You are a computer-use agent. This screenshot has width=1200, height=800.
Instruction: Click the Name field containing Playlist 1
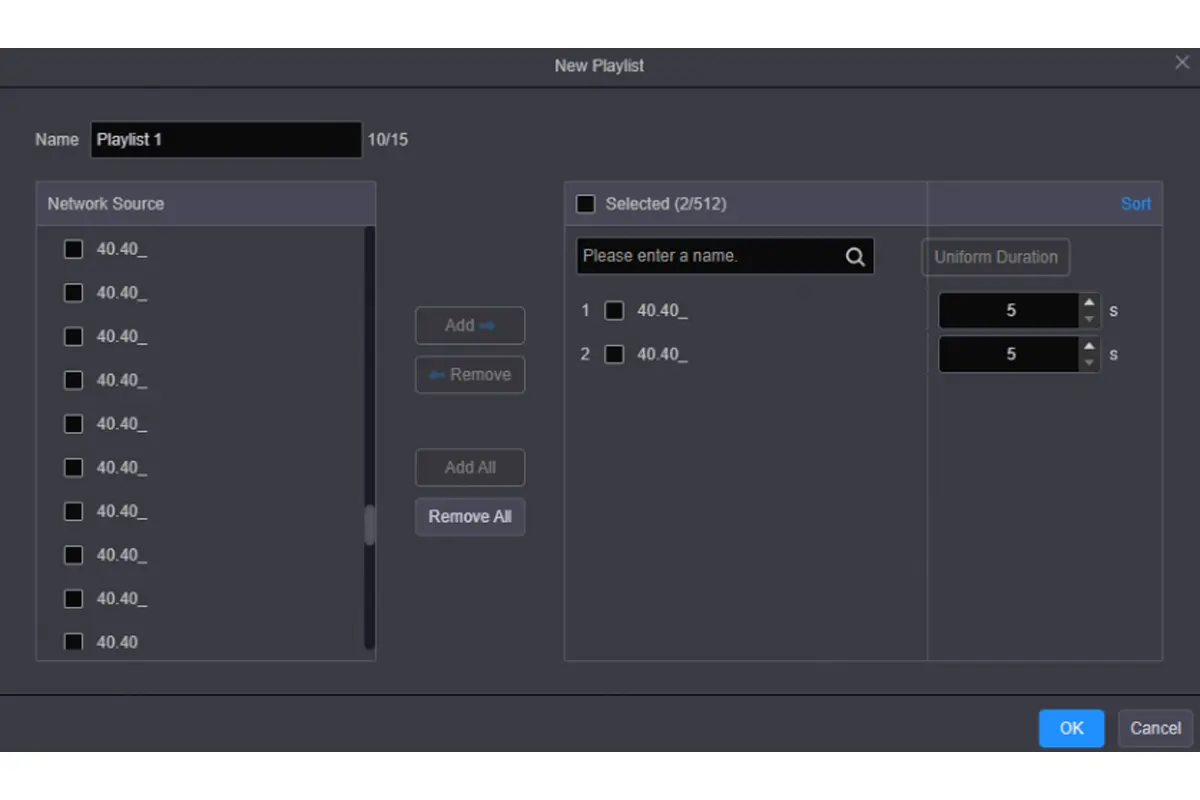coord(225,139)
